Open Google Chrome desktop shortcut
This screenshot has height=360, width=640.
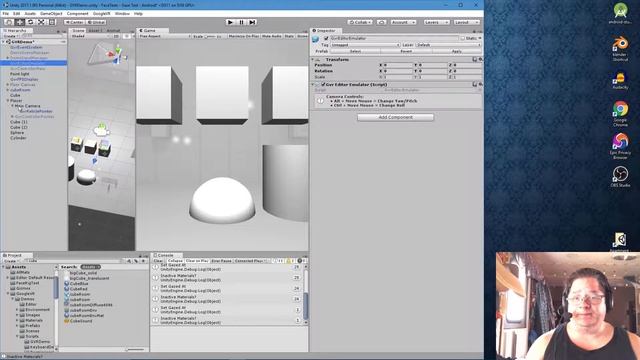coord(620,114)
